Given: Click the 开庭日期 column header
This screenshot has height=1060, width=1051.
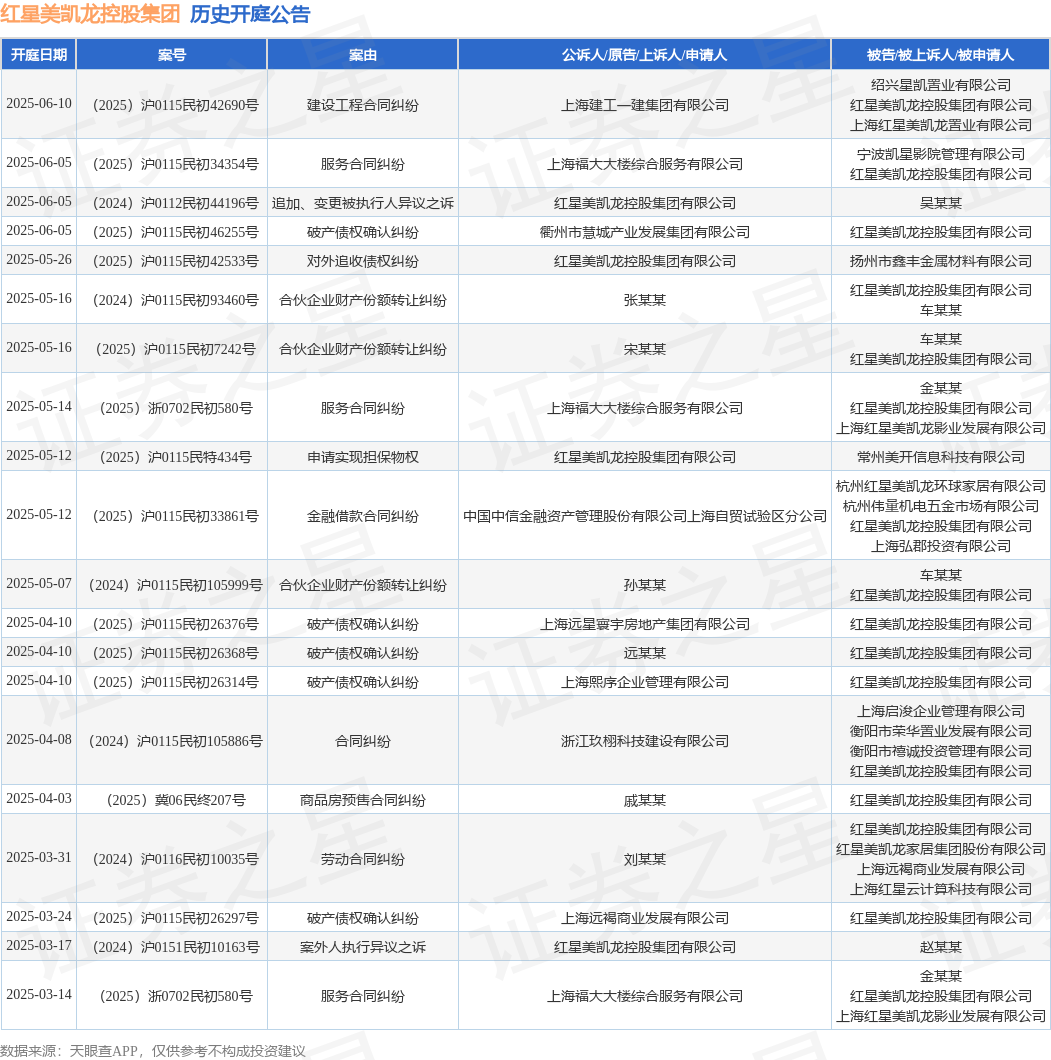Looking at the screenshot, I should (39, 55).
